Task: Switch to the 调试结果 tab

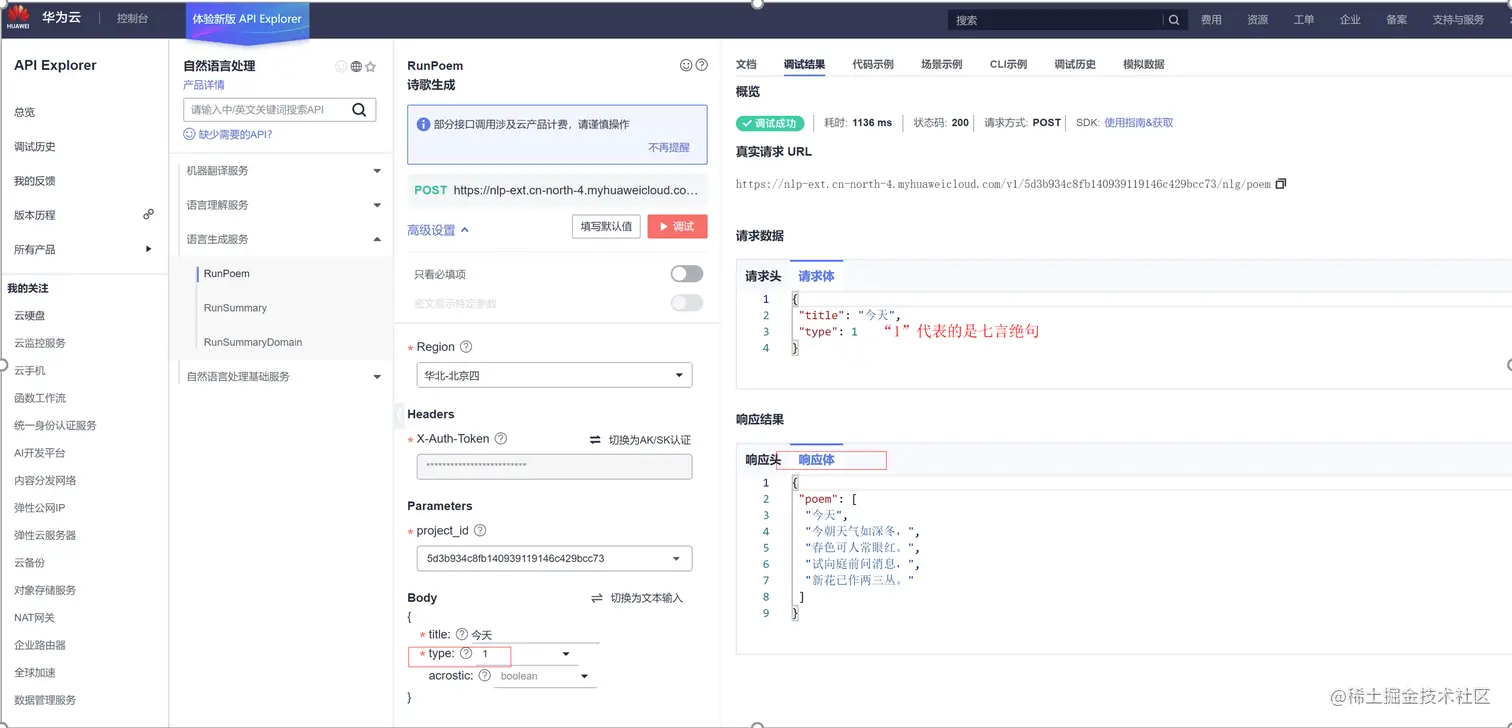Action: pyautogui.click(x=804, y=64)
